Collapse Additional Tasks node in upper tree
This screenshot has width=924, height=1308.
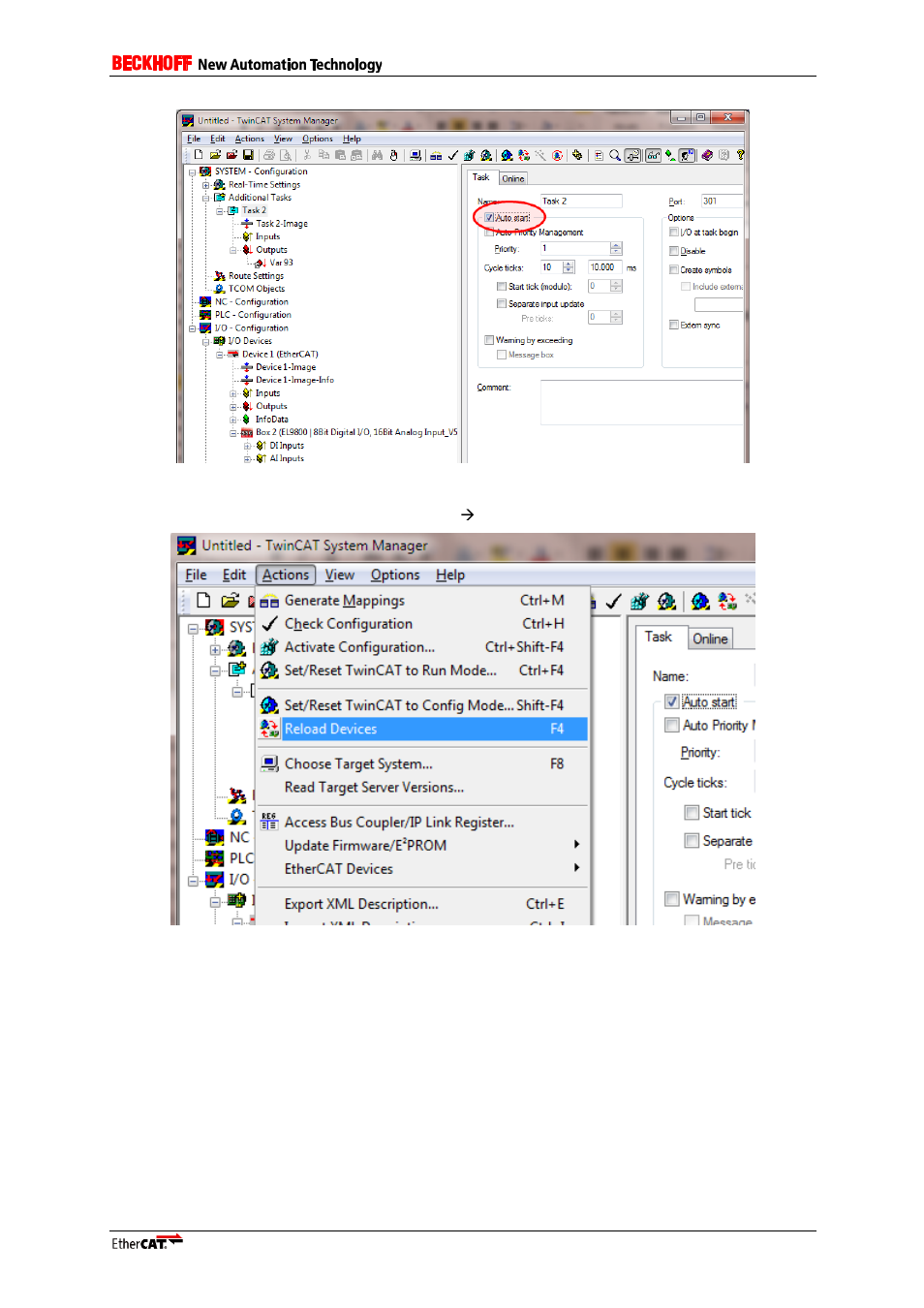205,198
